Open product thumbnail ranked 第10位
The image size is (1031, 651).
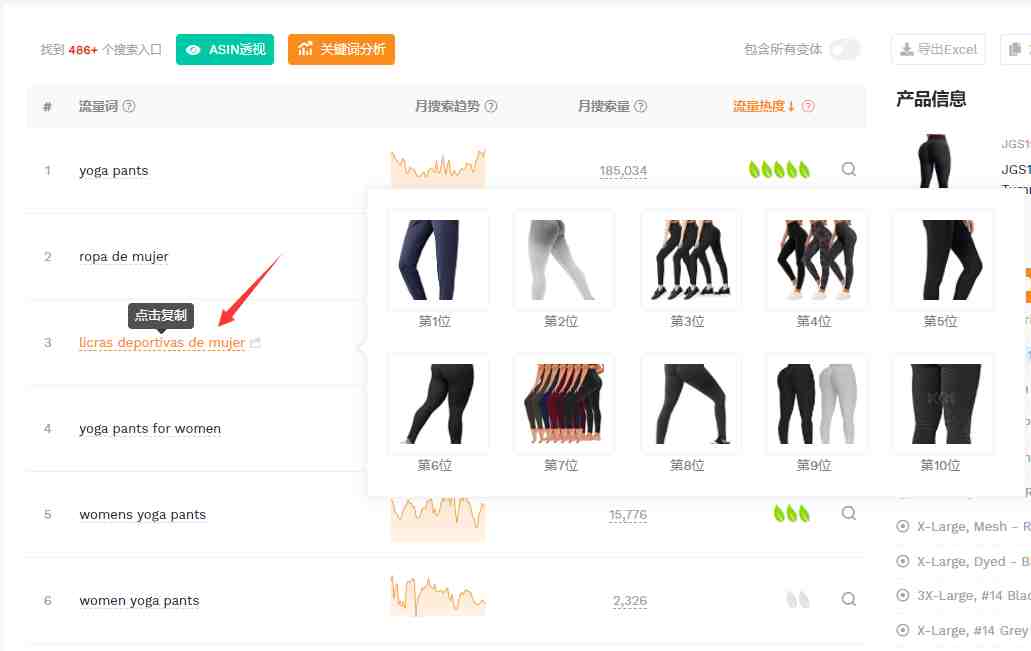[941, 404]
